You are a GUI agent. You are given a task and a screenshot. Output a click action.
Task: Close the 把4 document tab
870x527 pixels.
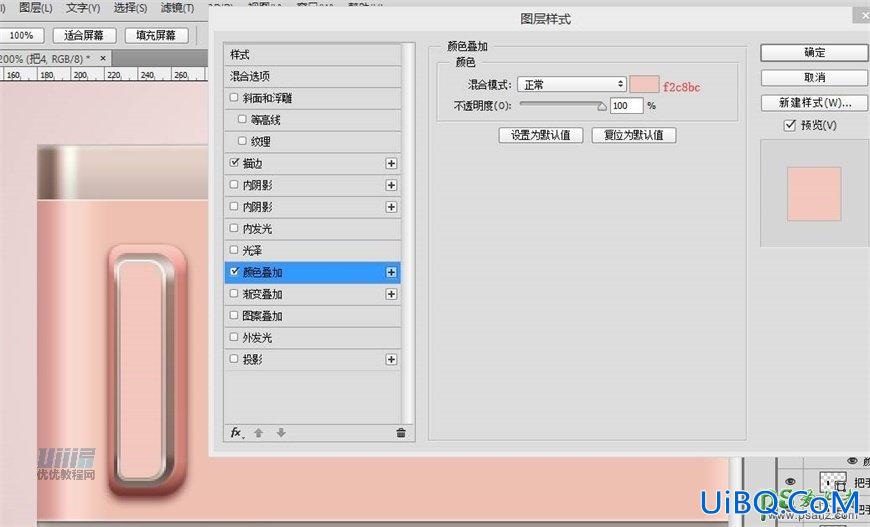click(x=103, y=58)
